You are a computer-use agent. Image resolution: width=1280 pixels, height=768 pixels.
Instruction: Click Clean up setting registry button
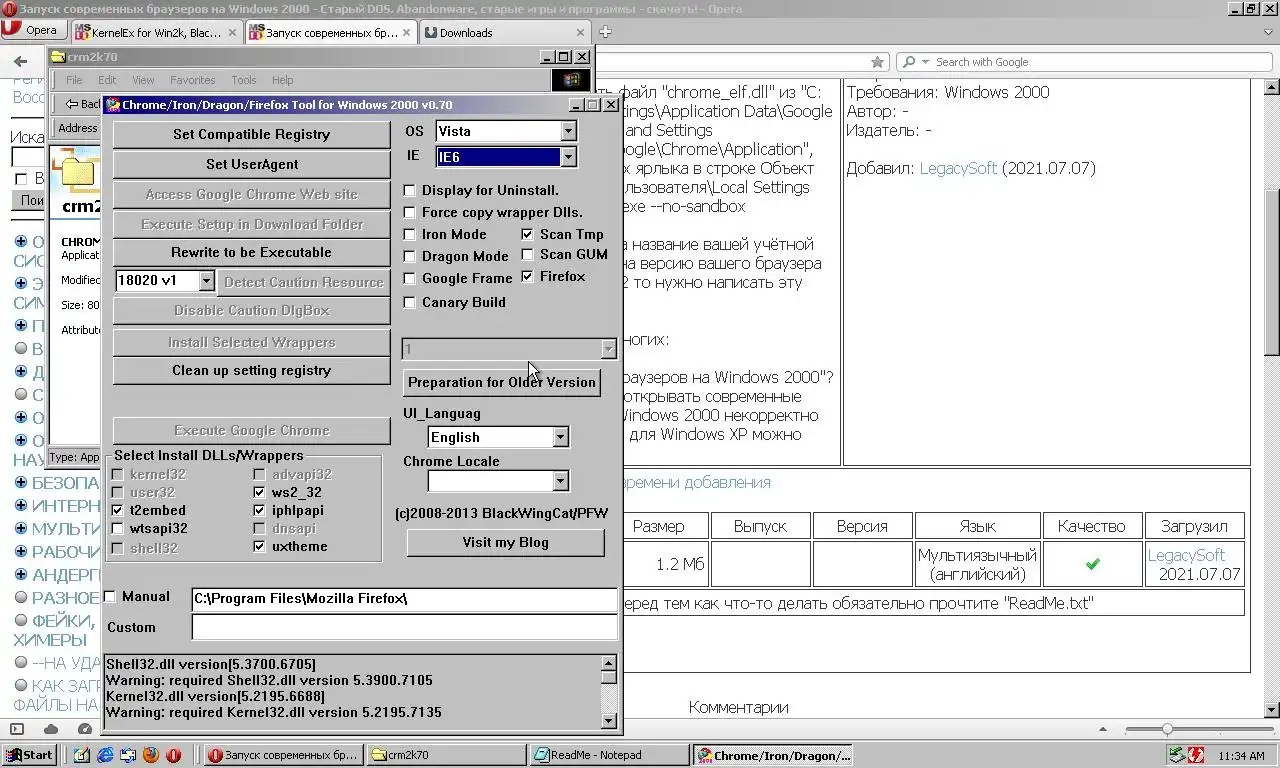pos(251,370)
